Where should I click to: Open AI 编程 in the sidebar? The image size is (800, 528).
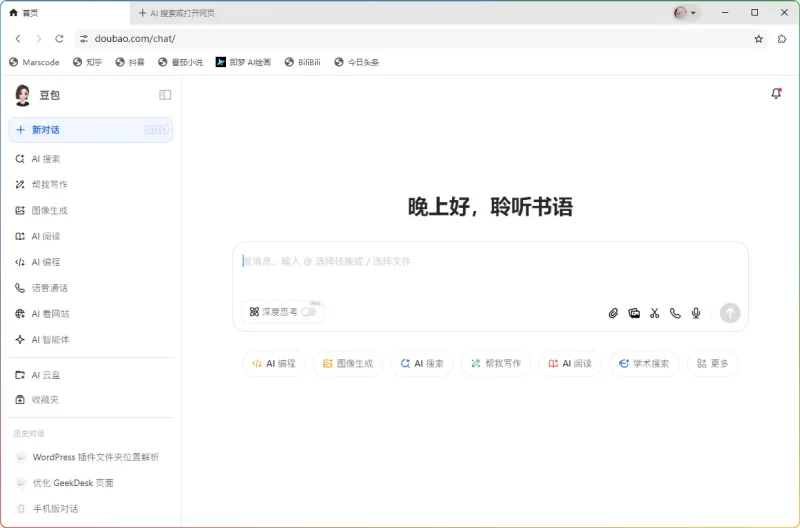point(90,262)
